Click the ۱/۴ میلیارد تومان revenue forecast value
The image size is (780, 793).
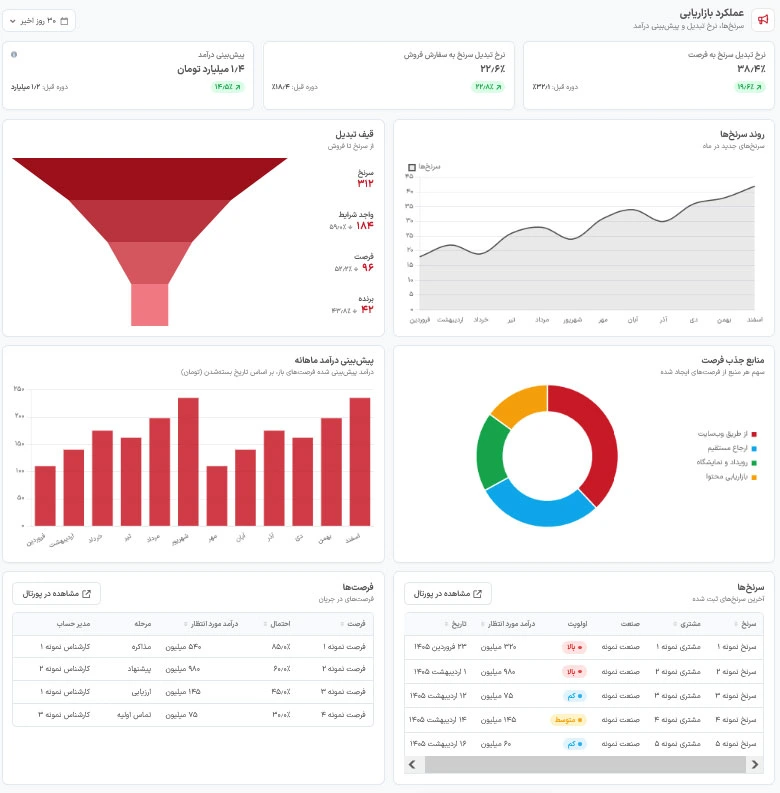(x=210, y=69)
